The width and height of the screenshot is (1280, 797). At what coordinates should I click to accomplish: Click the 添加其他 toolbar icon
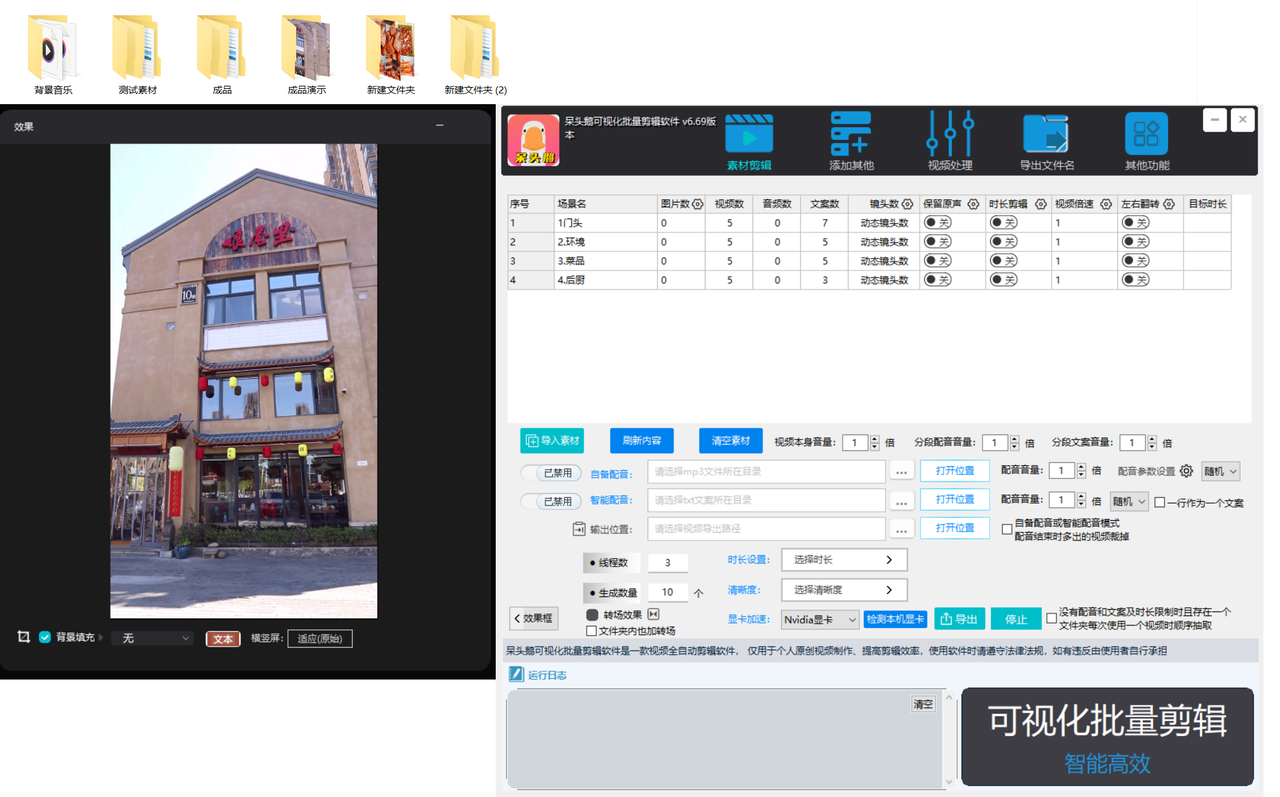pos(850,141)
